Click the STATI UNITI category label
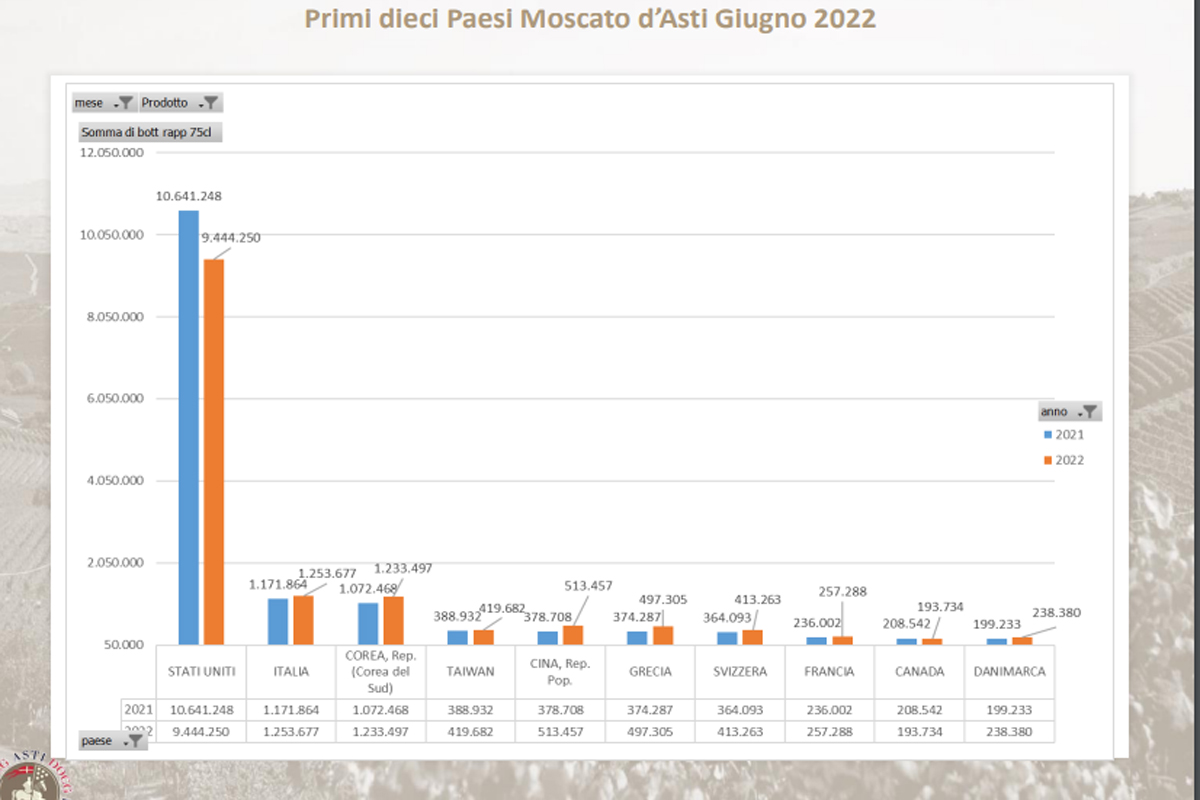This screenshot has width=1200, height=800. (x=201, y=672)
